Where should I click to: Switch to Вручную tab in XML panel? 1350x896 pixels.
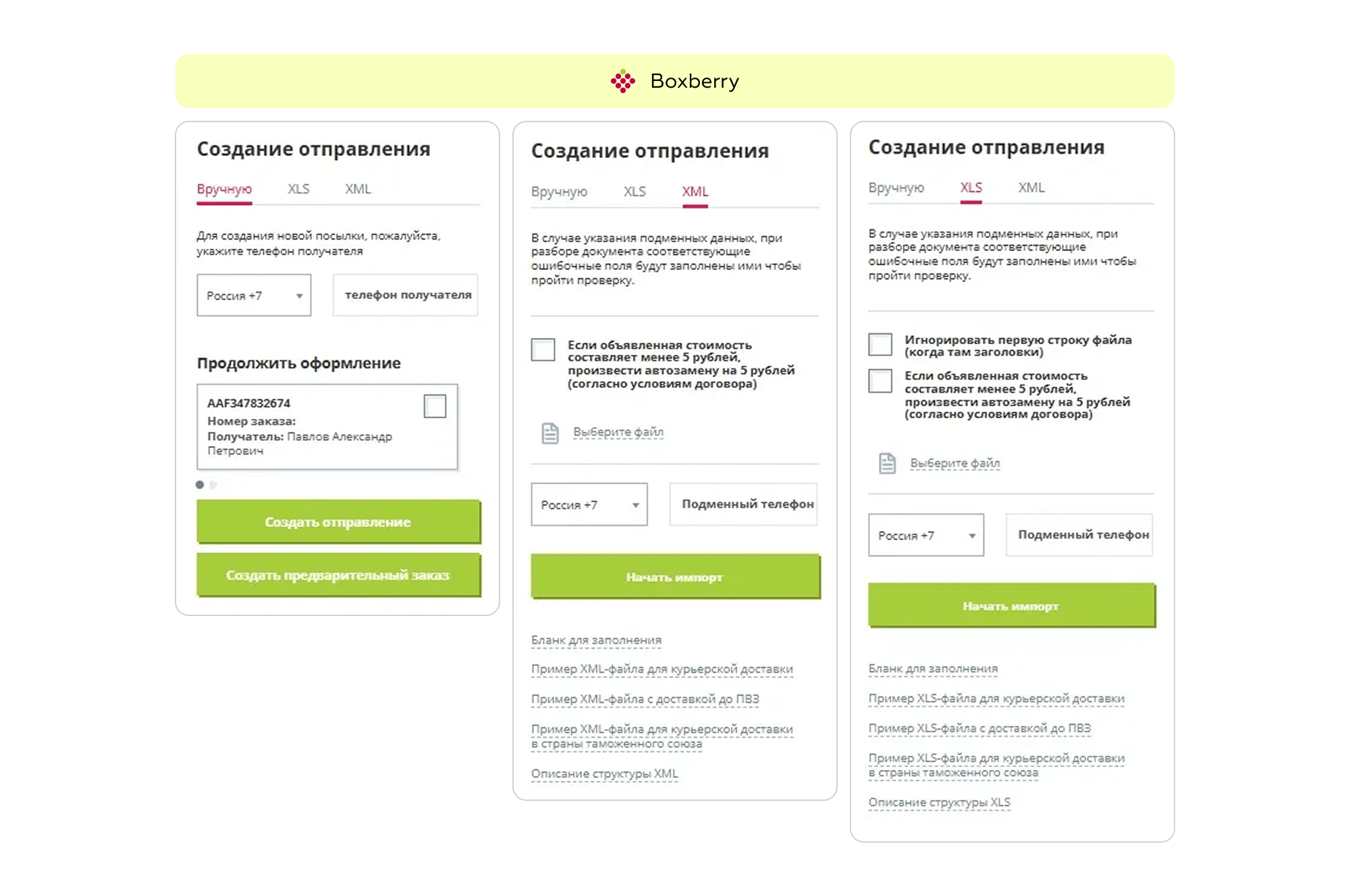(559, 192)
